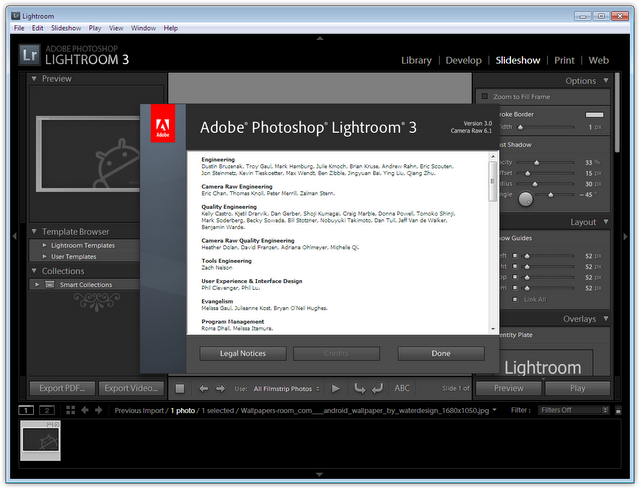Toggle the Bottom guide link box

[x=515, y=288]
